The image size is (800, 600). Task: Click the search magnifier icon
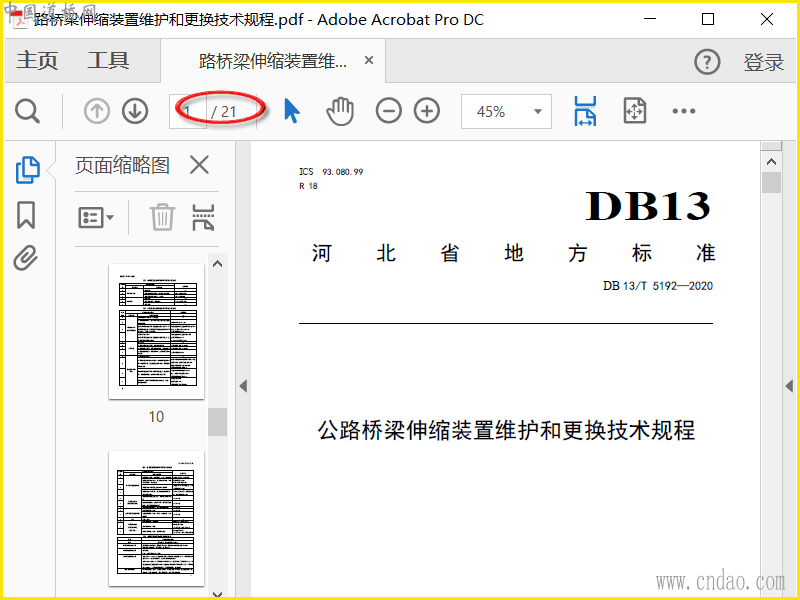[x=27, y=111]
